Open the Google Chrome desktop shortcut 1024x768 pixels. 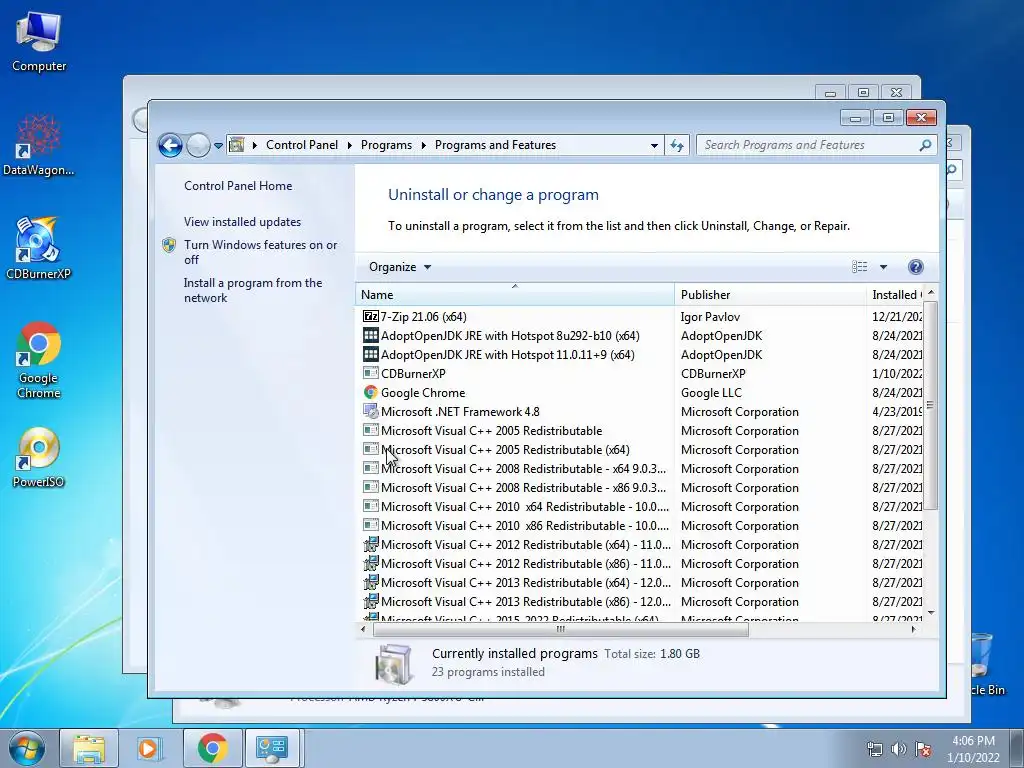tap(39, 360)
